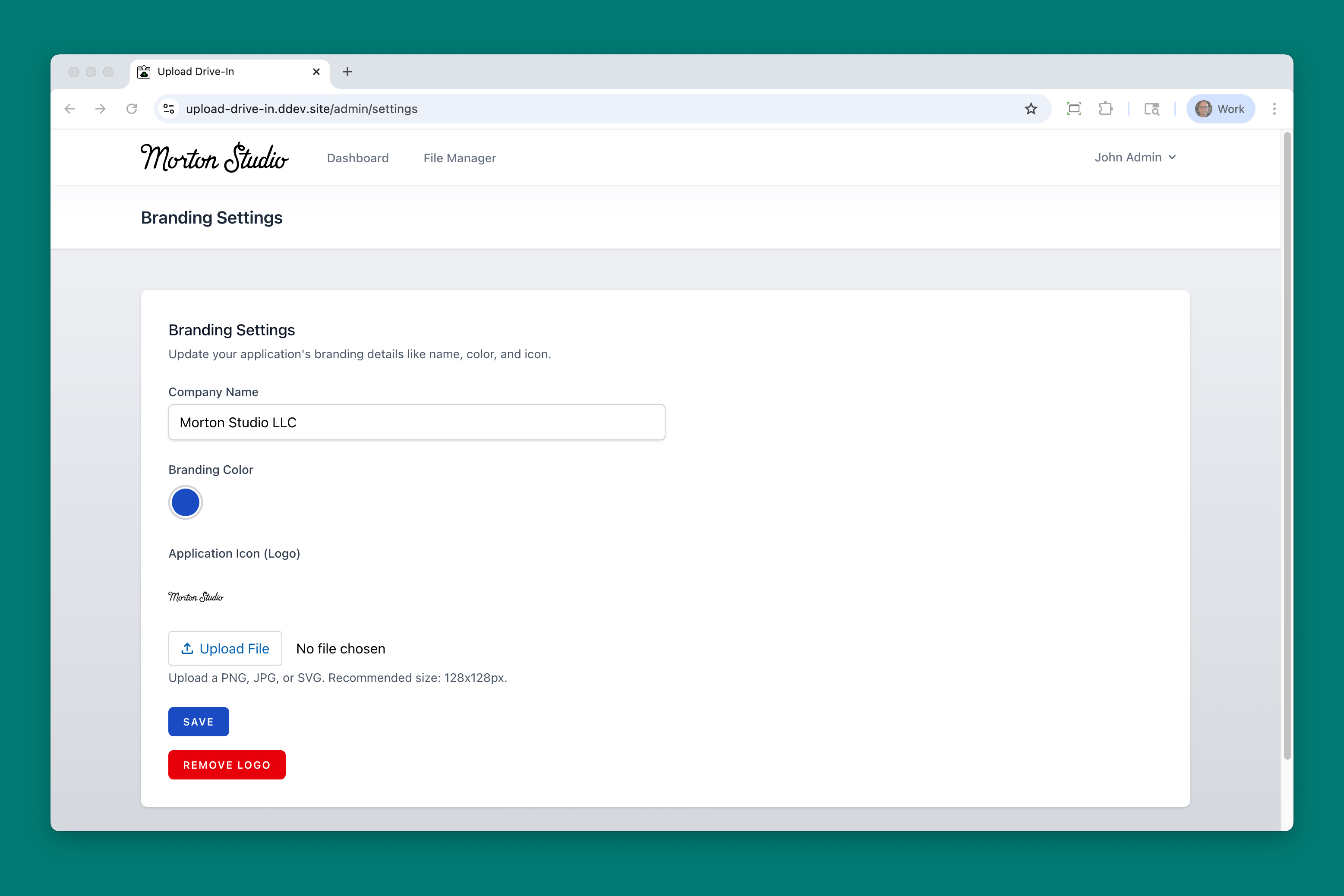Open the Work profile menu
1344x896 pixels.
(1221, 109)
